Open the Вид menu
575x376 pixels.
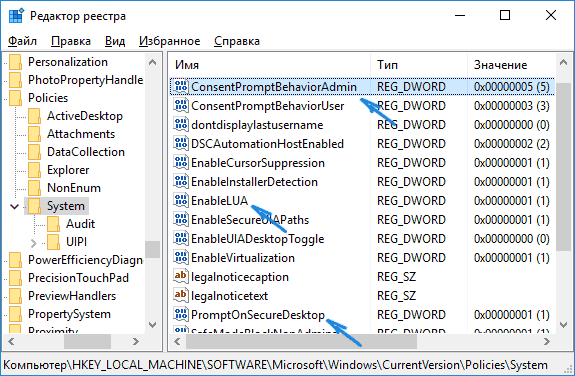[115, 41]
